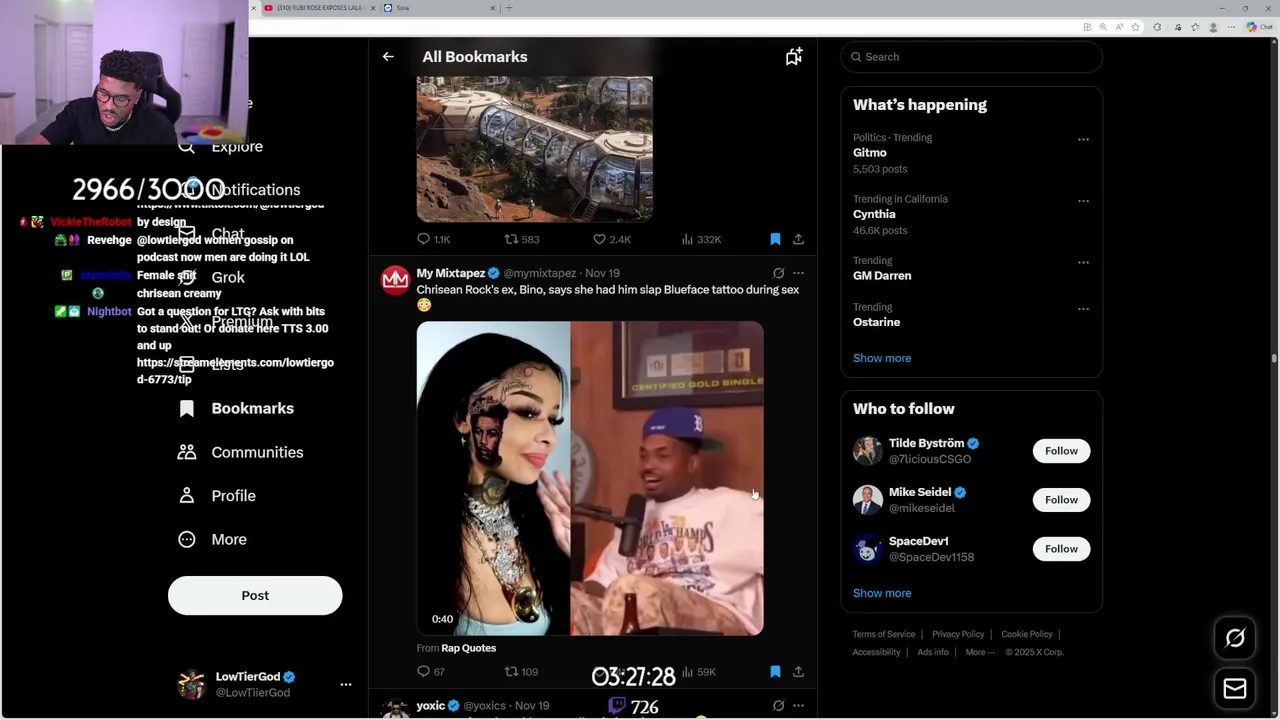This screenshot has width=1280, height=720.
Task: Open Tilde Byström's profile avatar
Action: (867, 451)
